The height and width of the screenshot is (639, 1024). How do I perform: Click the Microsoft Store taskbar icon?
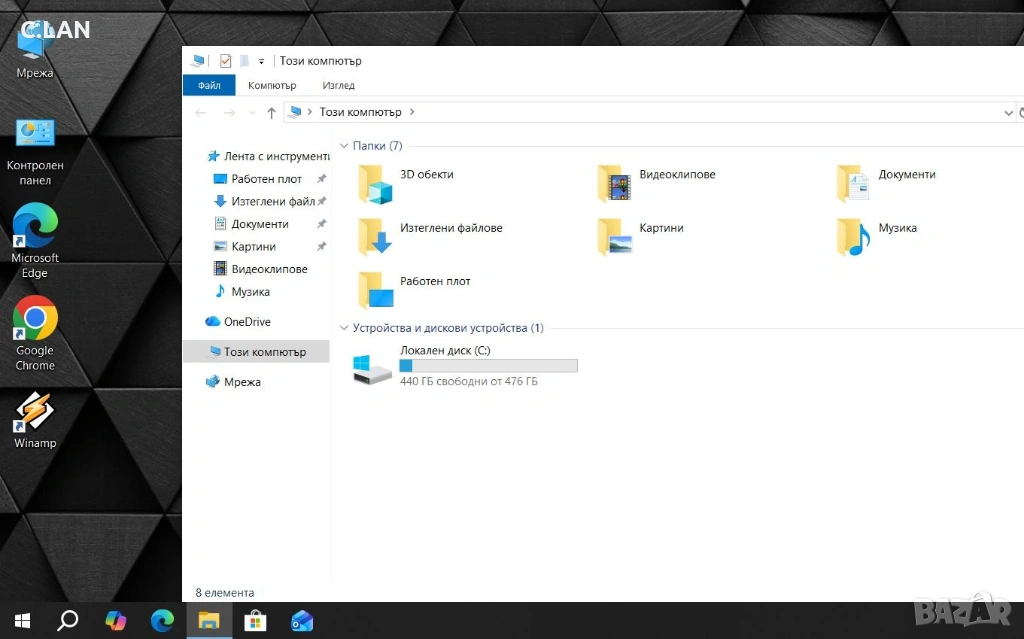tap(255, 621)
